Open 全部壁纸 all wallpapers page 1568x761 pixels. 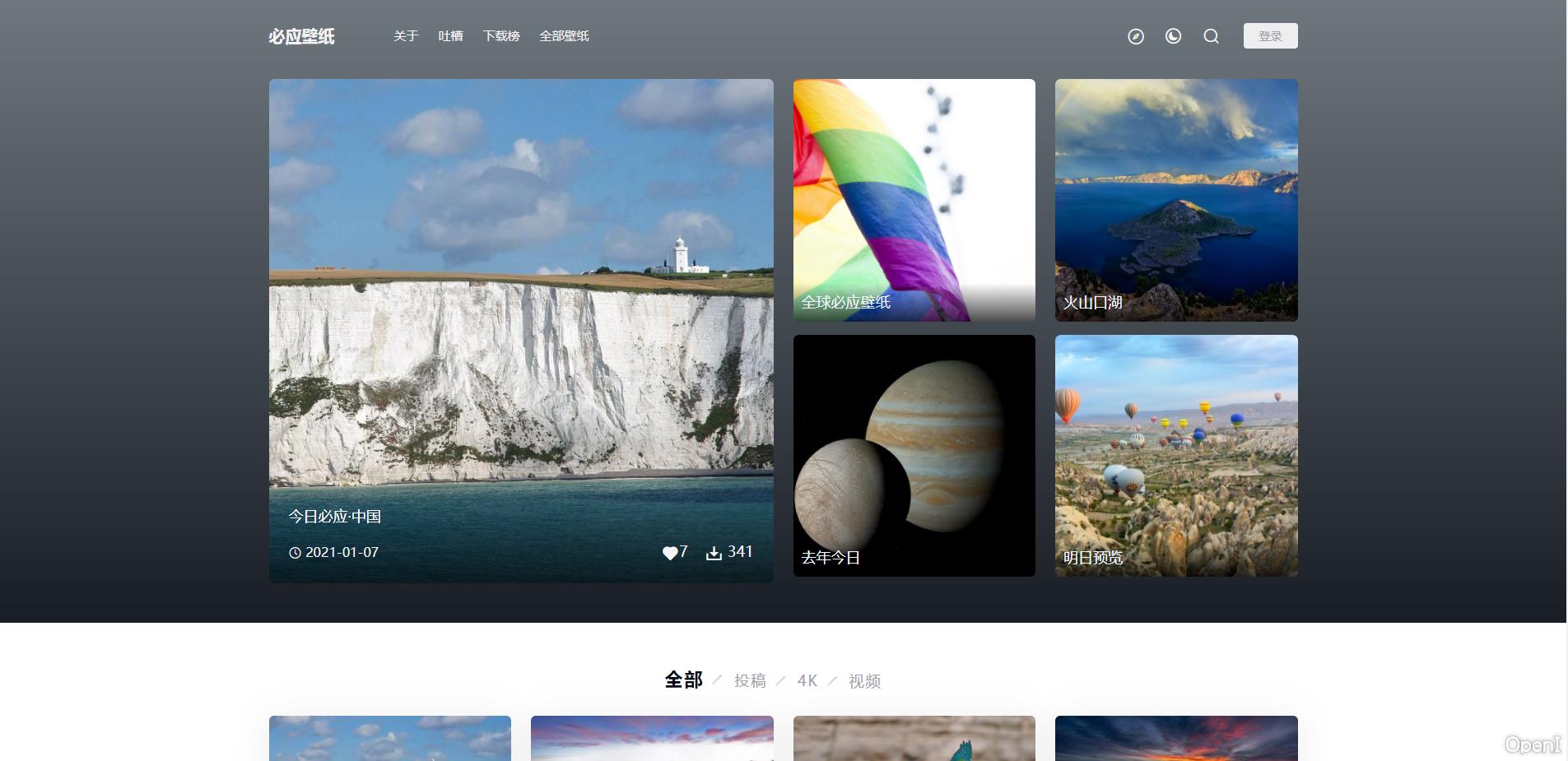point(564,36)
